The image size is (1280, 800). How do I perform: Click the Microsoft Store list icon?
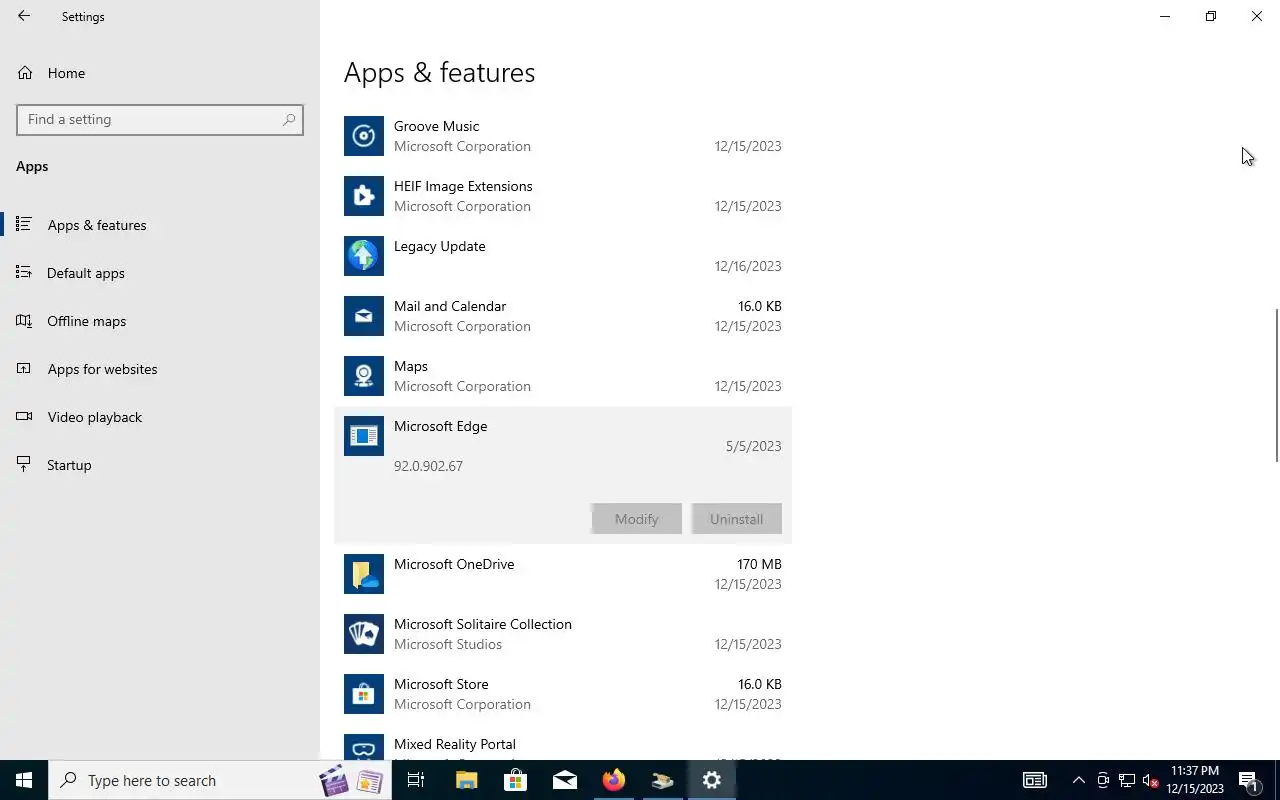364,694
